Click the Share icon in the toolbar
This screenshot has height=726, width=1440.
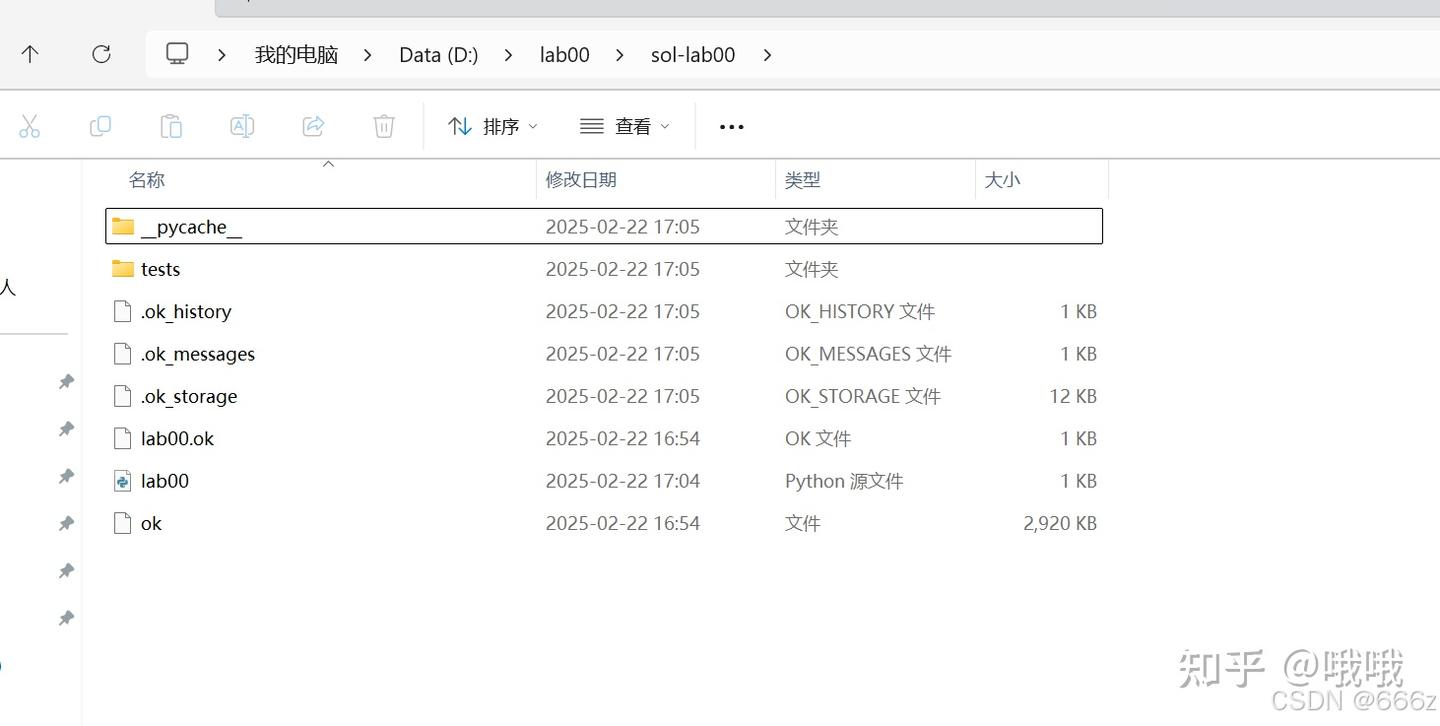pos(313,126)
